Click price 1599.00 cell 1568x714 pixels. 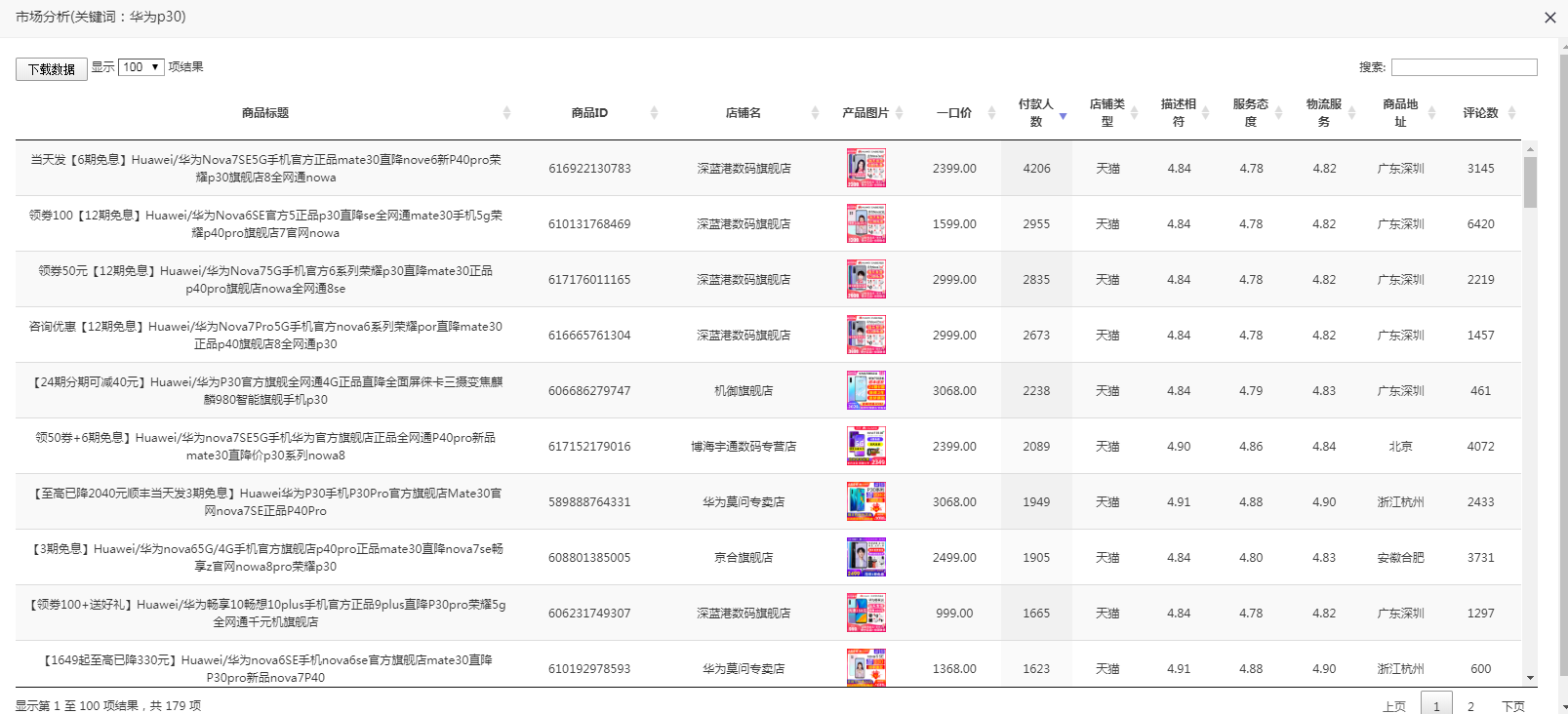pos(954,224)
